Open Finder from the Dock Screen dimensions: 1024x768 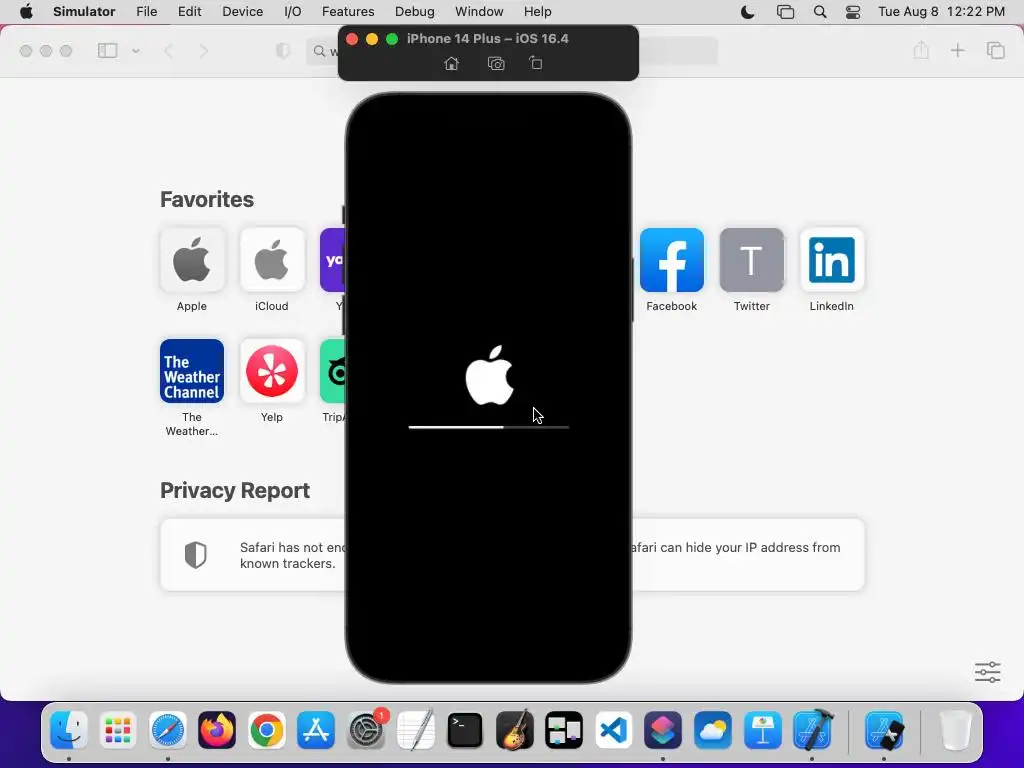pos(69,729)
